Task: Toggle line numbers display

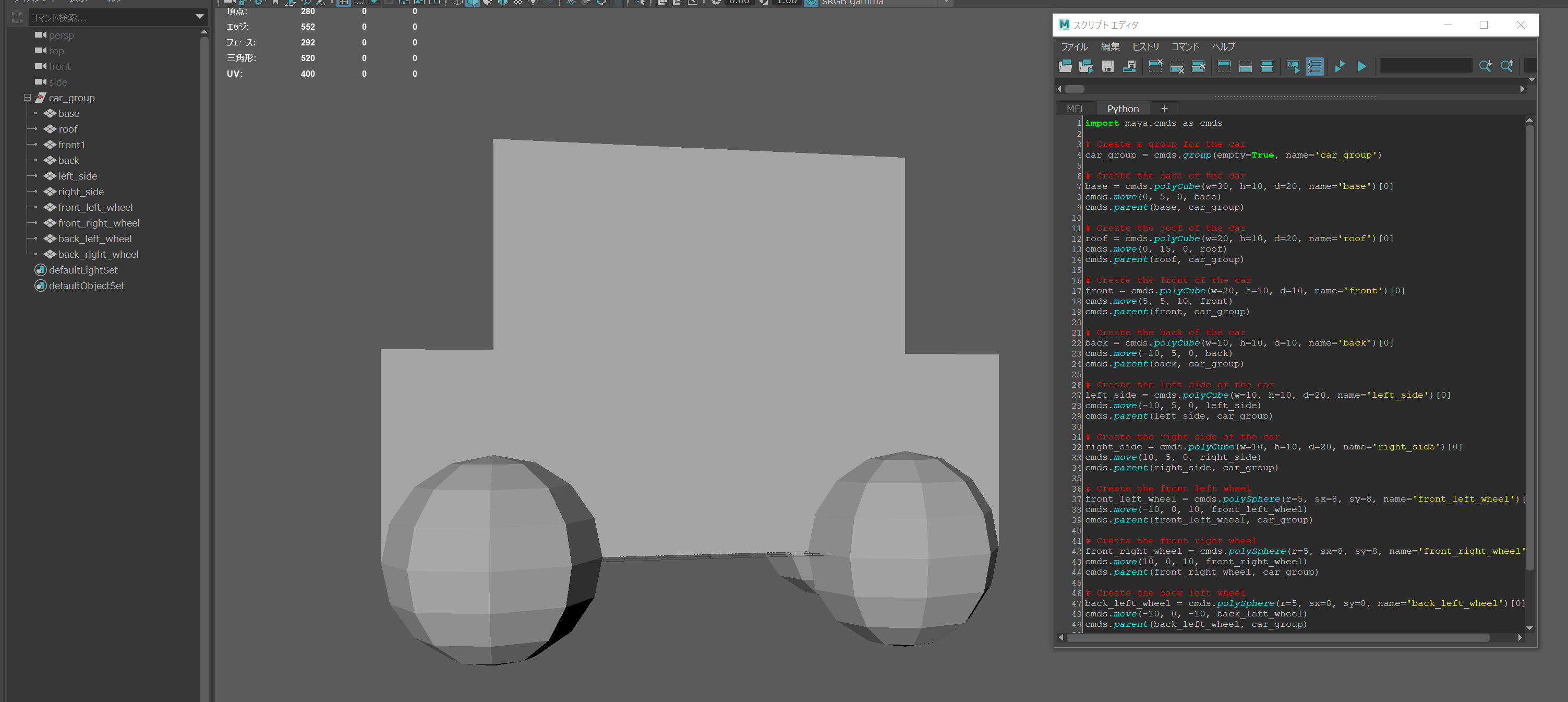Action: (1315, 66)
